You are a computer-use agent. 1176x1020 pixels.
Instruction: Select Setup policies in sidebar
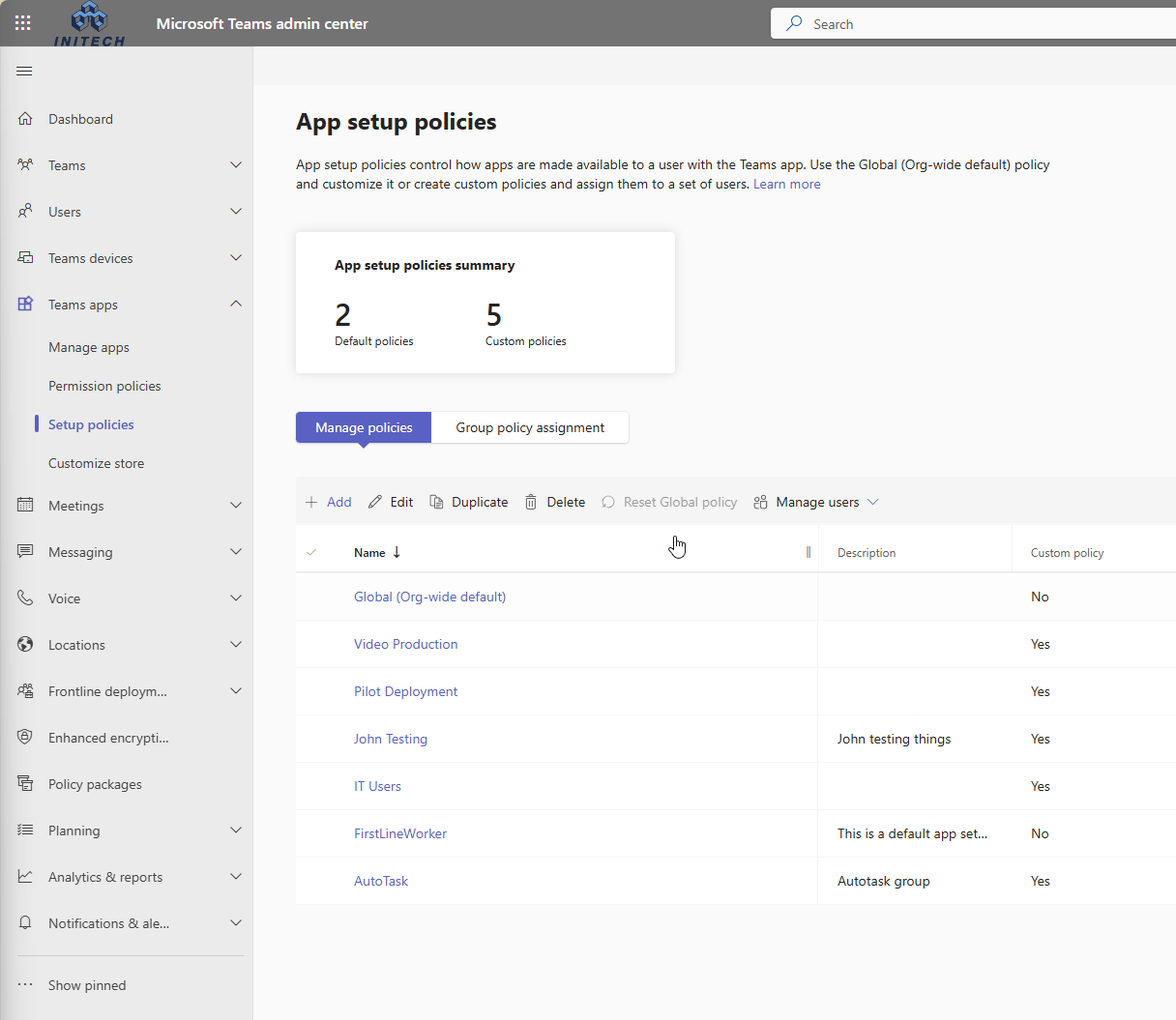[91, 424]
